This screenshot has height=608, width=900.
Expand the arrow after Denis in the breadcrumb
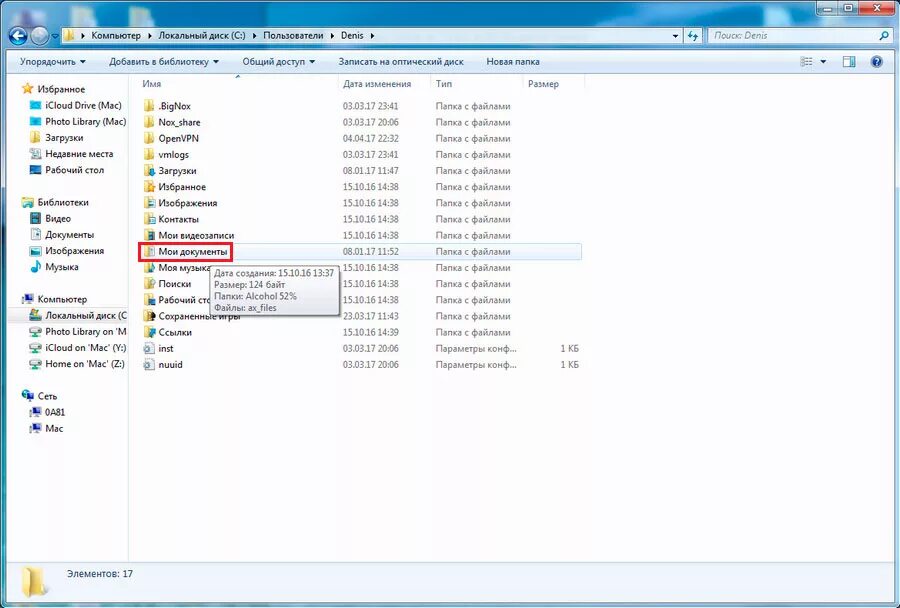372,36
